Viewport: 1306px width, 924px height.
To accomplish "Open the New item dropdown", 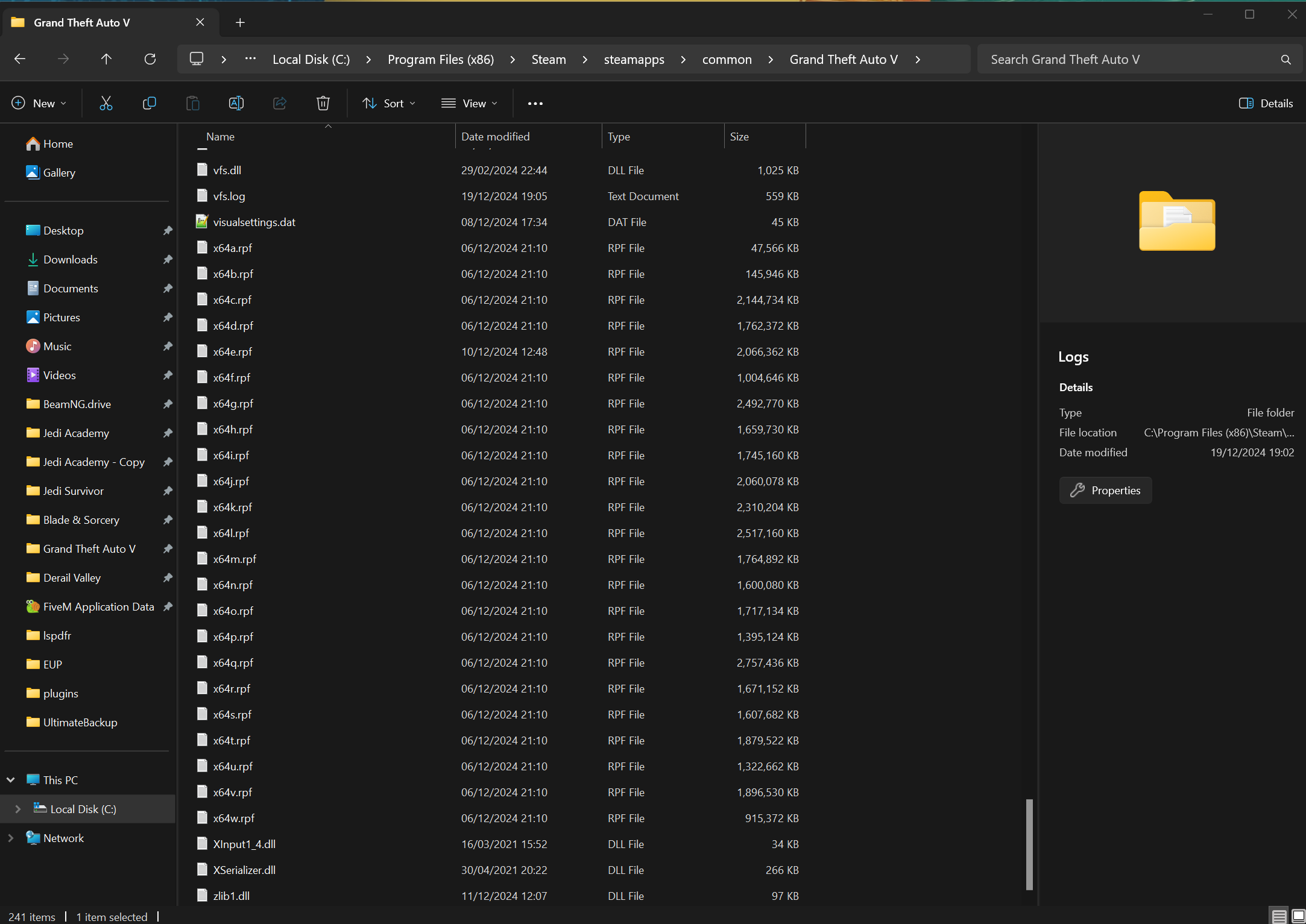I will [x=39, y=103].
